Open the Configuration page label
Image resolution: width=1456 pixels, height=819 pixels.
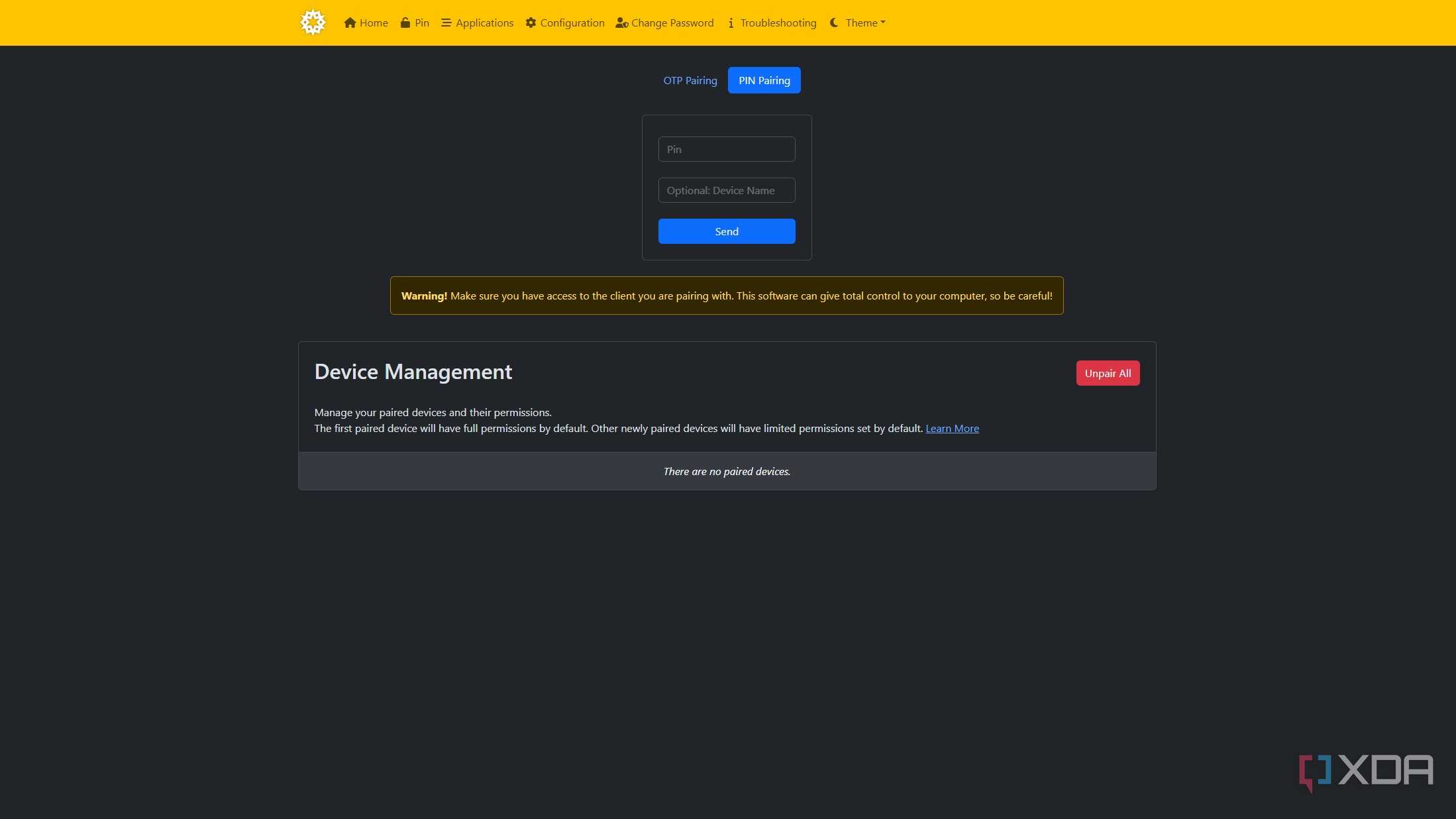[572, 23]
